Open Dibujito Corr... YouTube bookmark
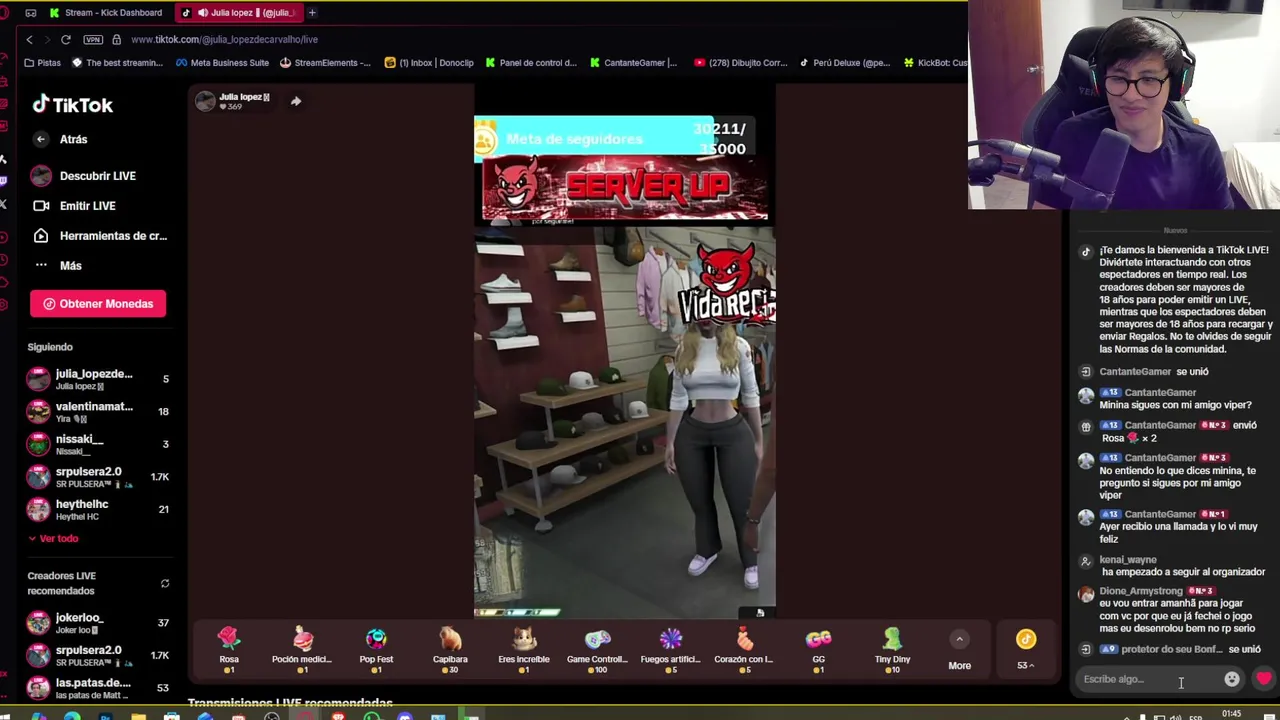The height and width of the screenshot is (720, 1280). click(x=740, y=63)
